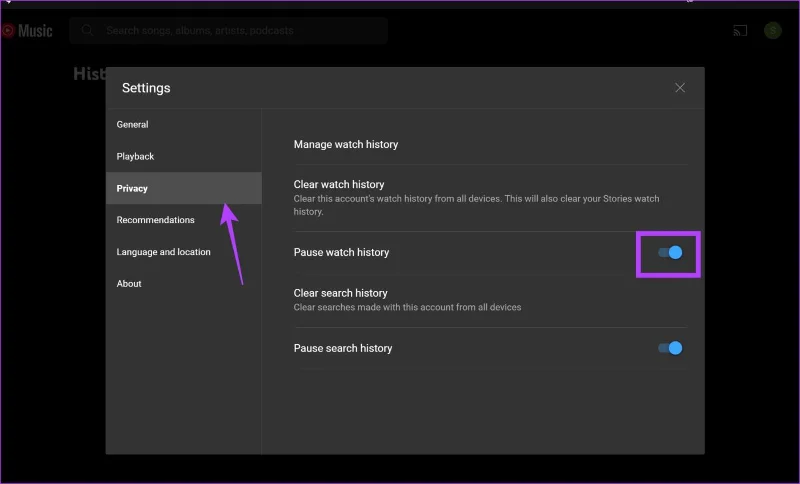Open the Playback settings section
This screenshot has width=800, height=484.
click(x=184, y=157)
